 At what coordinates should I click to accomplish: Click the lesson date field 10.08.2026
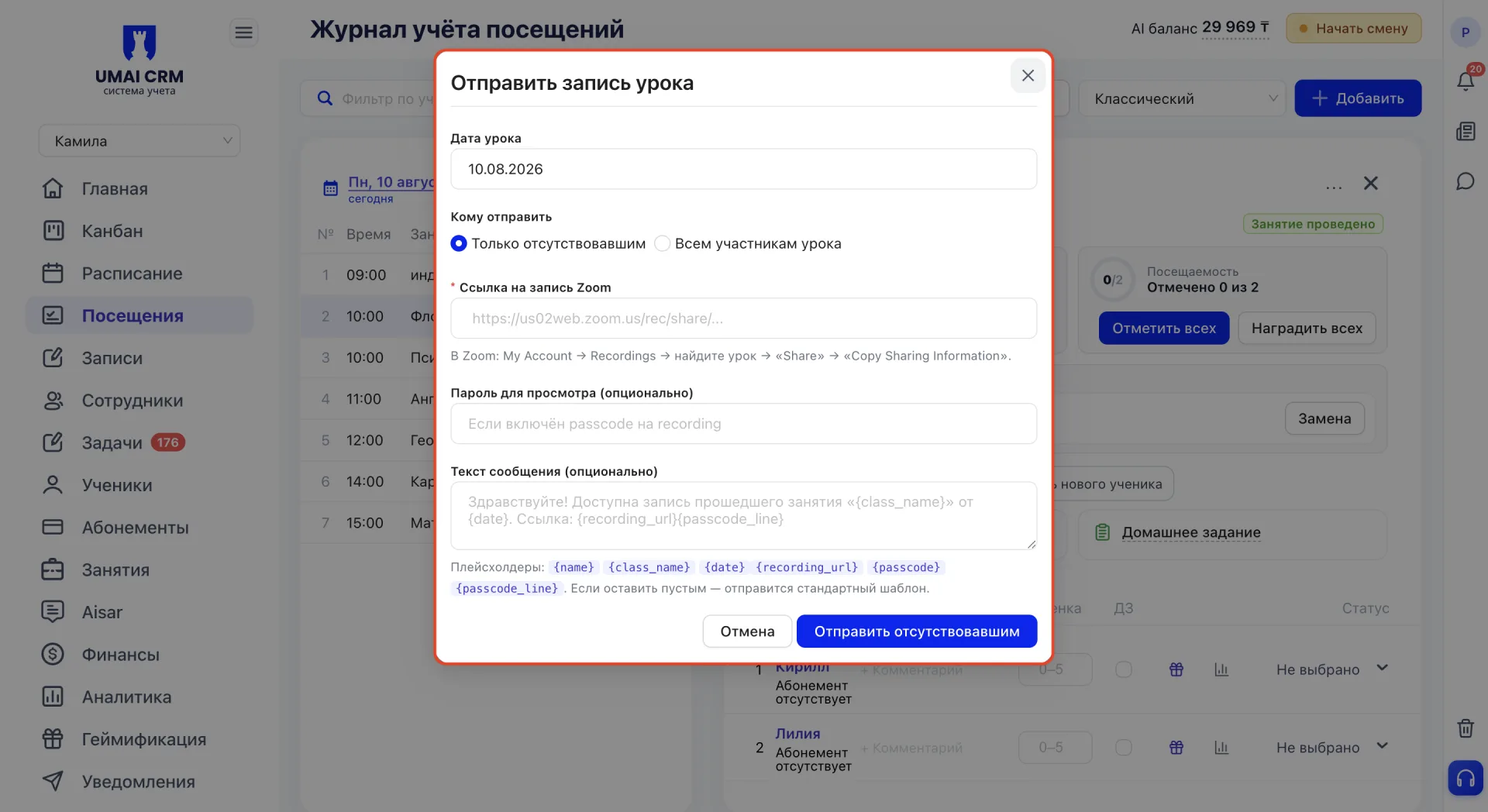(x=743, y=169)
